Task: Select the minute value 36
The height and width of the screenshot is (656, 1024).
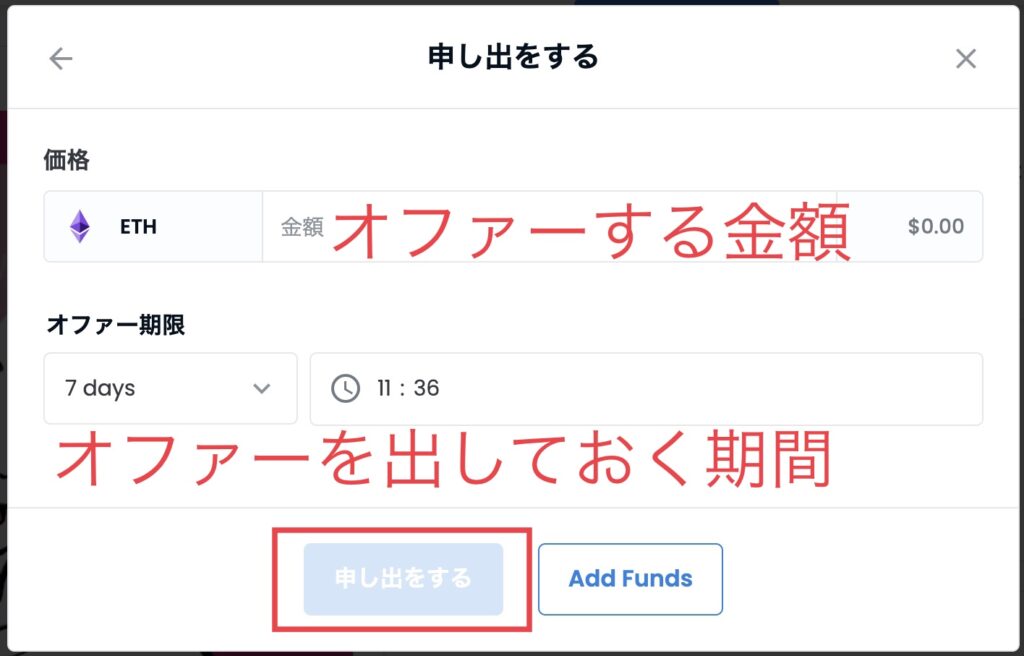Action: [x=426, y=389]
